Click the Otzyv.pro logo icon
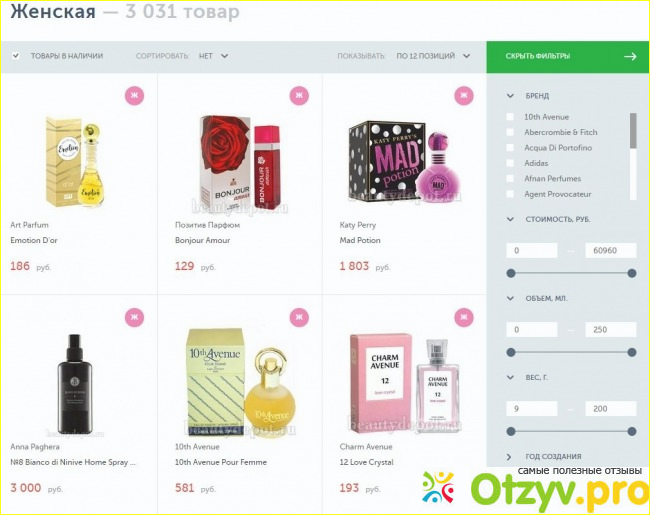Viewport: 650px width, 515px height. click(x=438, y=488)
